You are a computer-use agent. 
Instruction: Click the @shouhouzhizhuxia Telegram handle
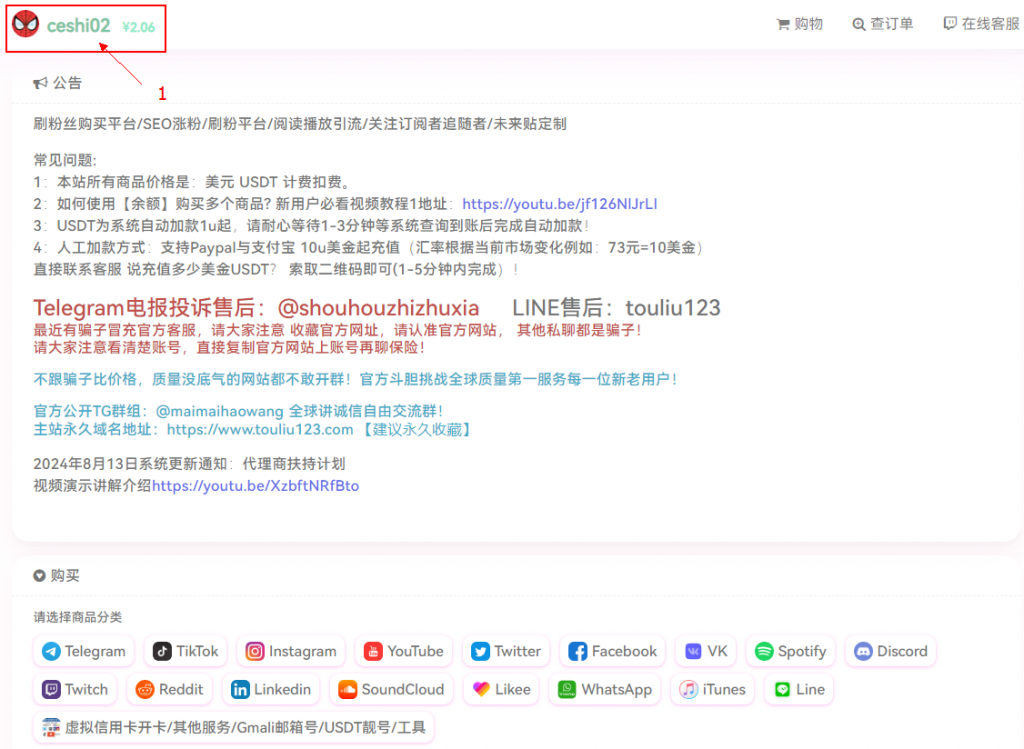pos(378,308)
